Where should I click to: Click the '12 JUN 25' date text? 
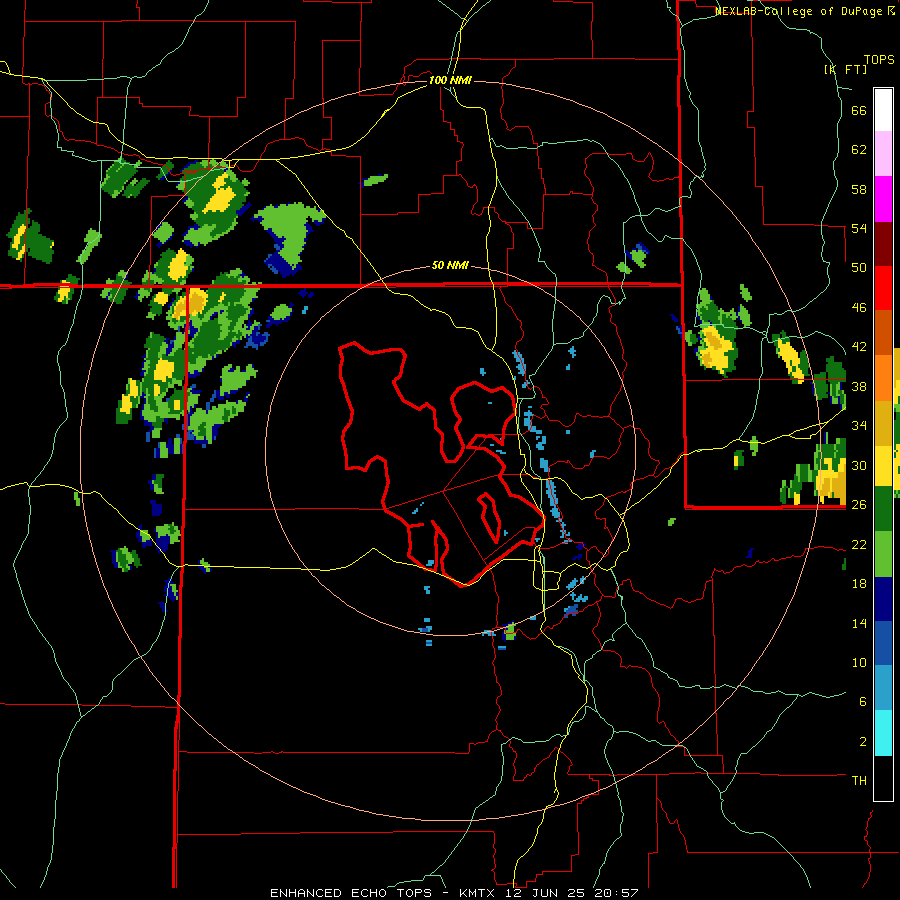[x=547, y=893]
